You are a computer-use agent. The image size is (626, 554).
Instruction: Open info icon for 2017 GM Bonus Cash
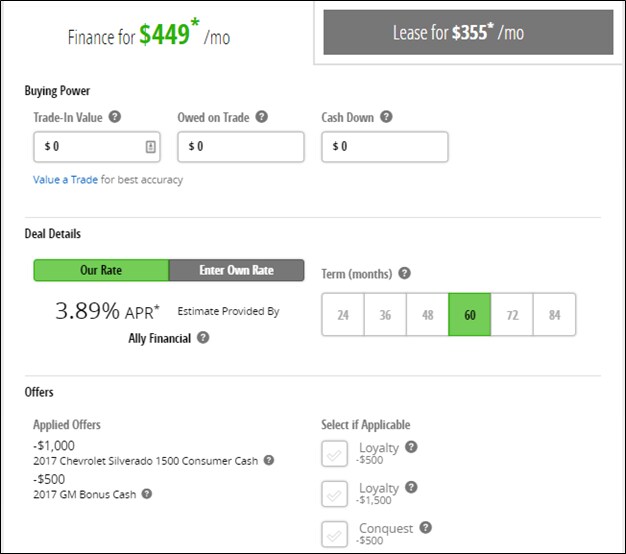point(147,493)
